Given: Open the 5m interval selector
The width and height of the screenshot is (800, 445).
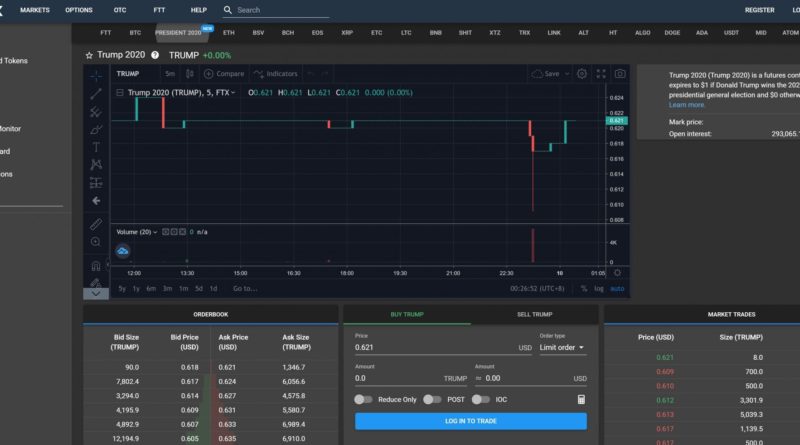Looking at the screenshot, I should coord(170,74).
